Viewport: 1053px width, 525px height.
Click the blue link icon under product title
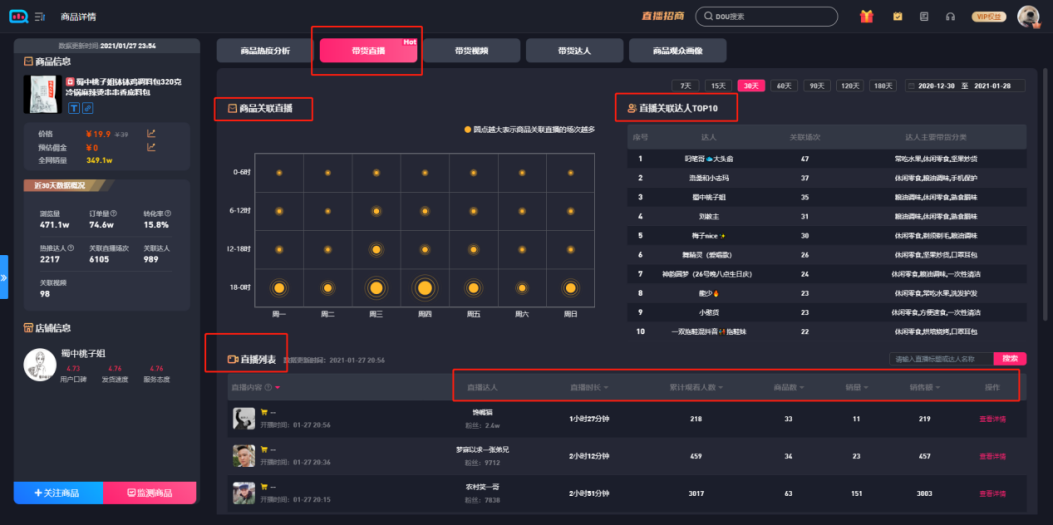(88, 108)
